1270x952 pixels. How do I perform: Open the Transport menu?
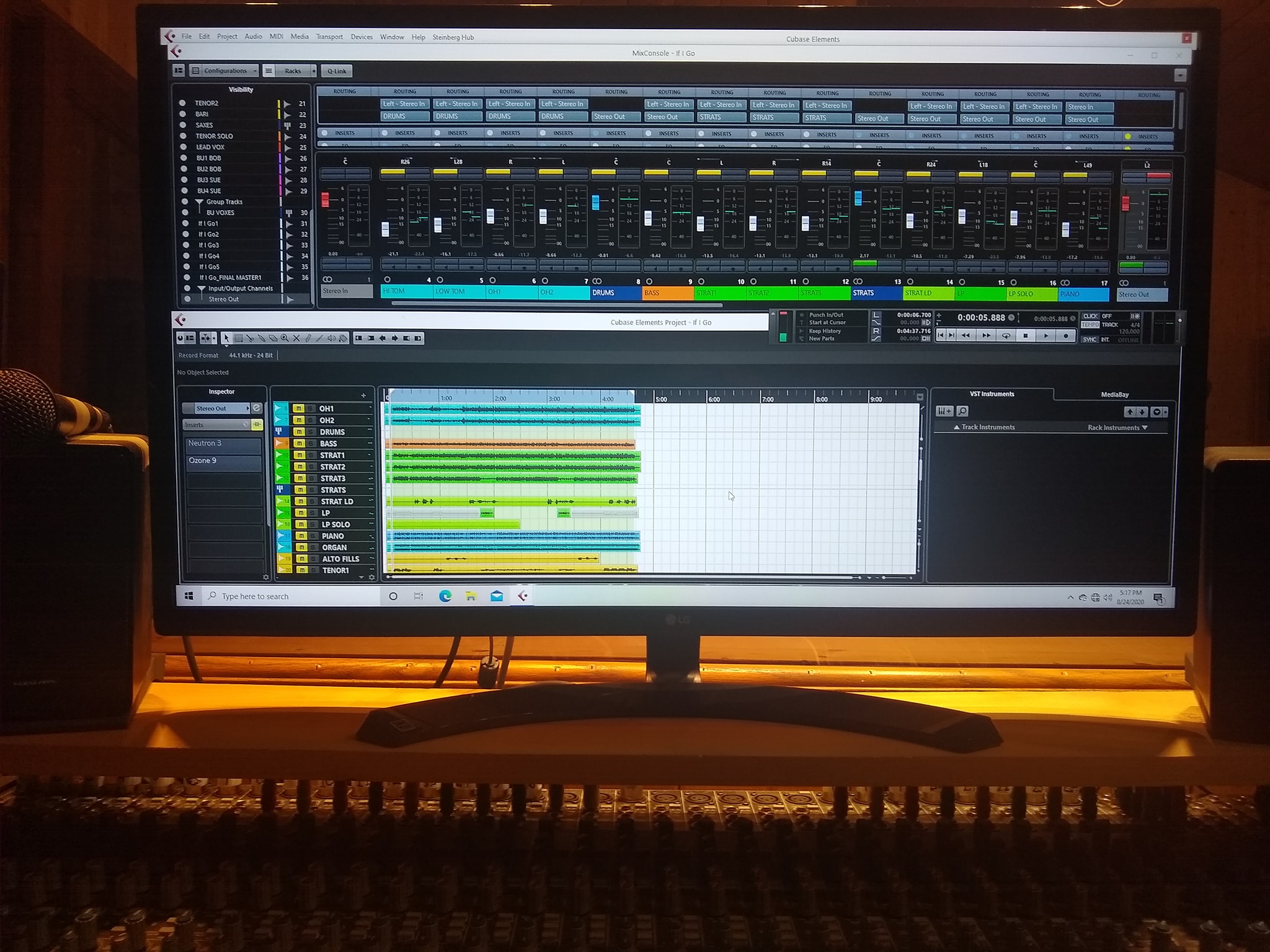click(329, 37)
